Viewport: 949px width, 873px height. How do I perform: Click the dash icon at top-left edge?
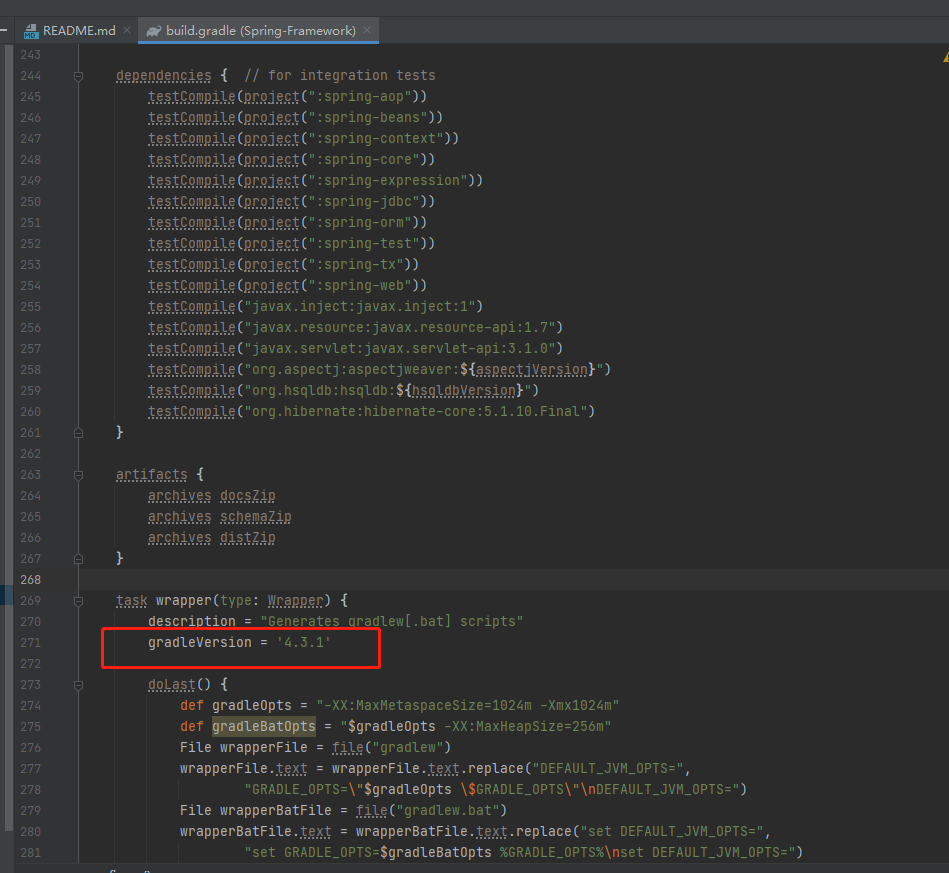coord(6,29)
